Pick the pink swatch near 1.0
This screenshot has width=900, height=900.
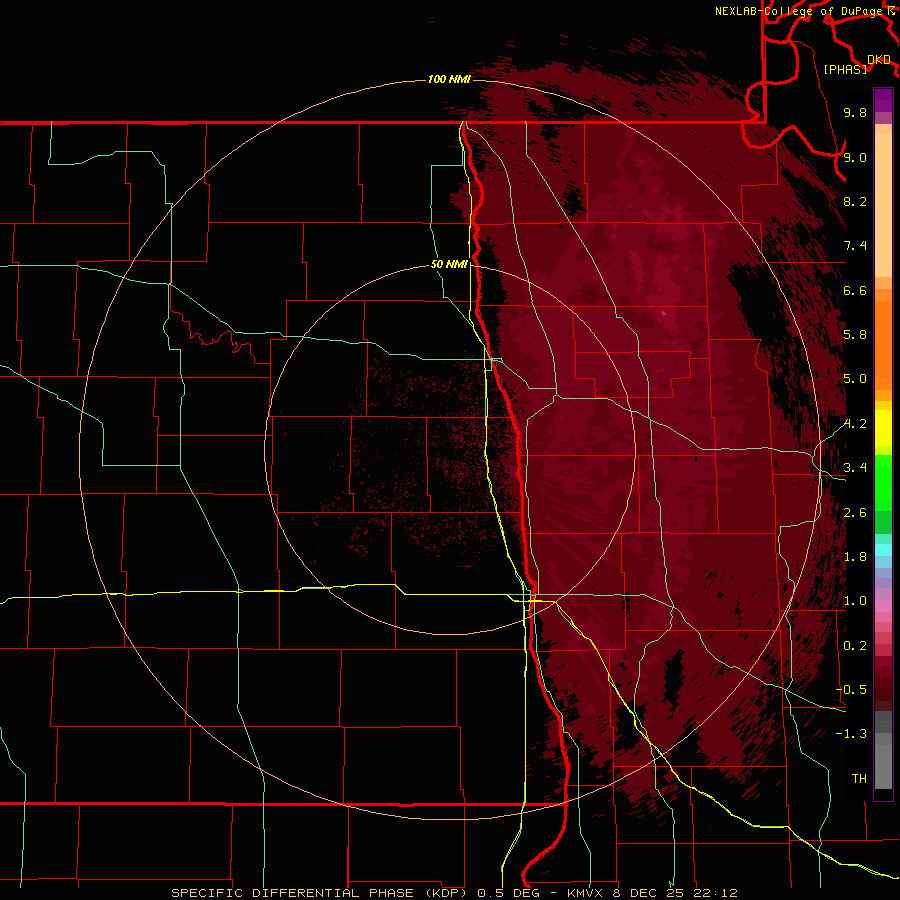pyautogui.click(x=883, y=606)
